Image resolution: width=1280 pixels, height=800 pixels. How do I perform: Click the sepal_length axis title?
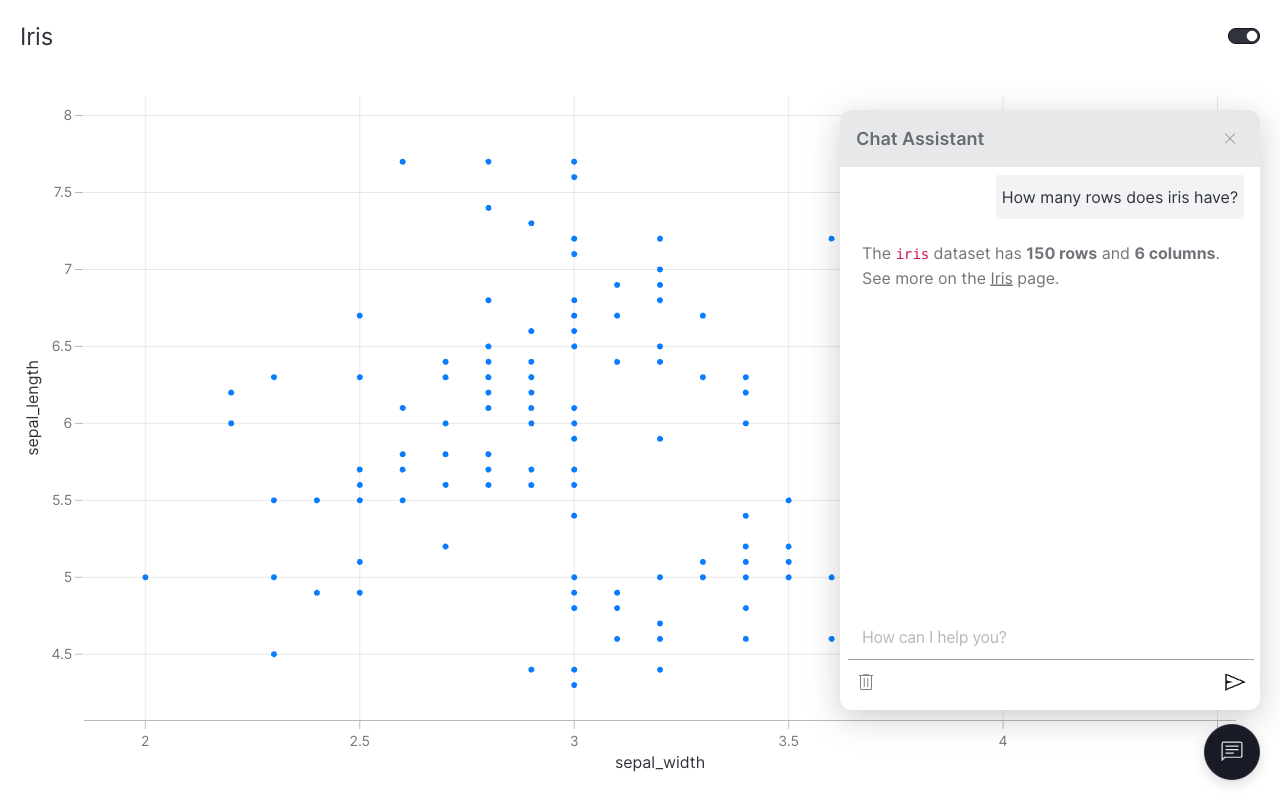[x=33, y=408]
